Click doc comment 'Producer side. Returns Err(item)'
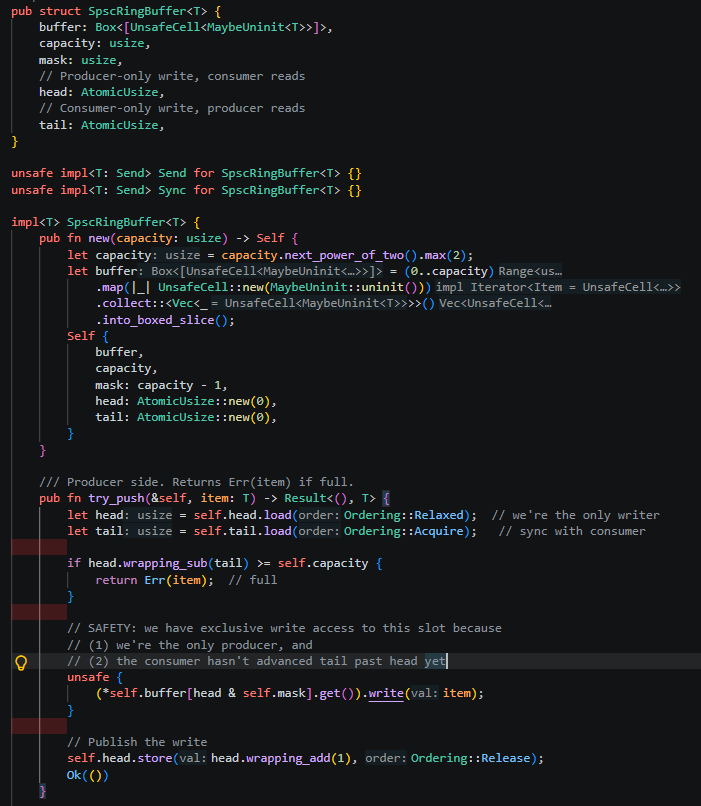 (196, 482)
